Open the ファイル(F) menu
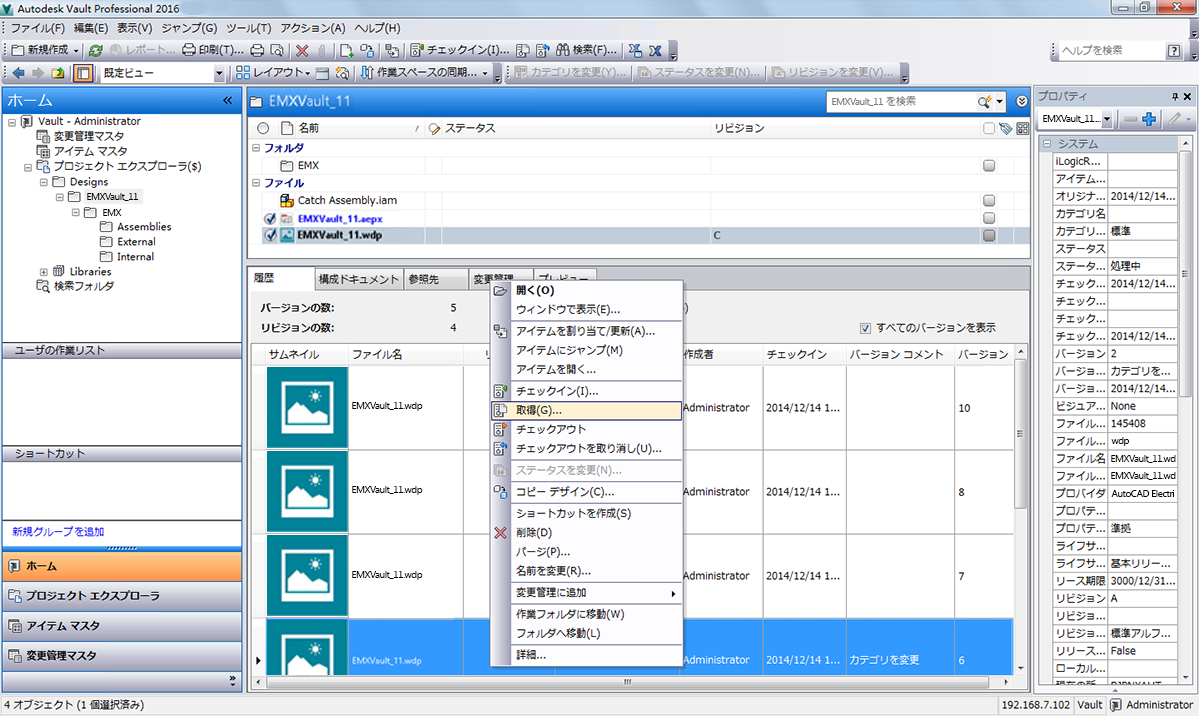 [x=38, y=28]
